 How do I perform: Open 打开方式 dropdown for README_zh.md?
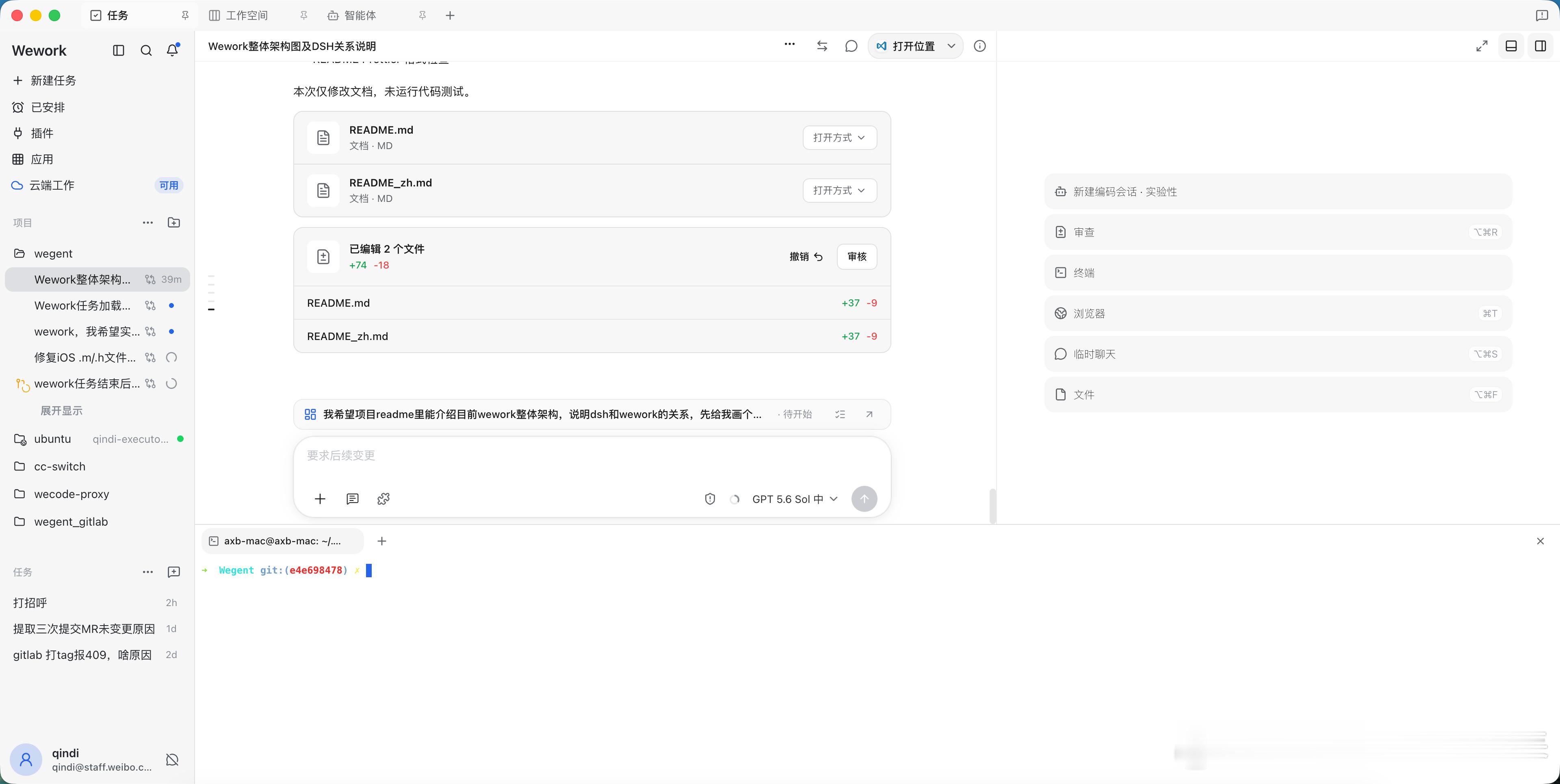pos(840,190)
